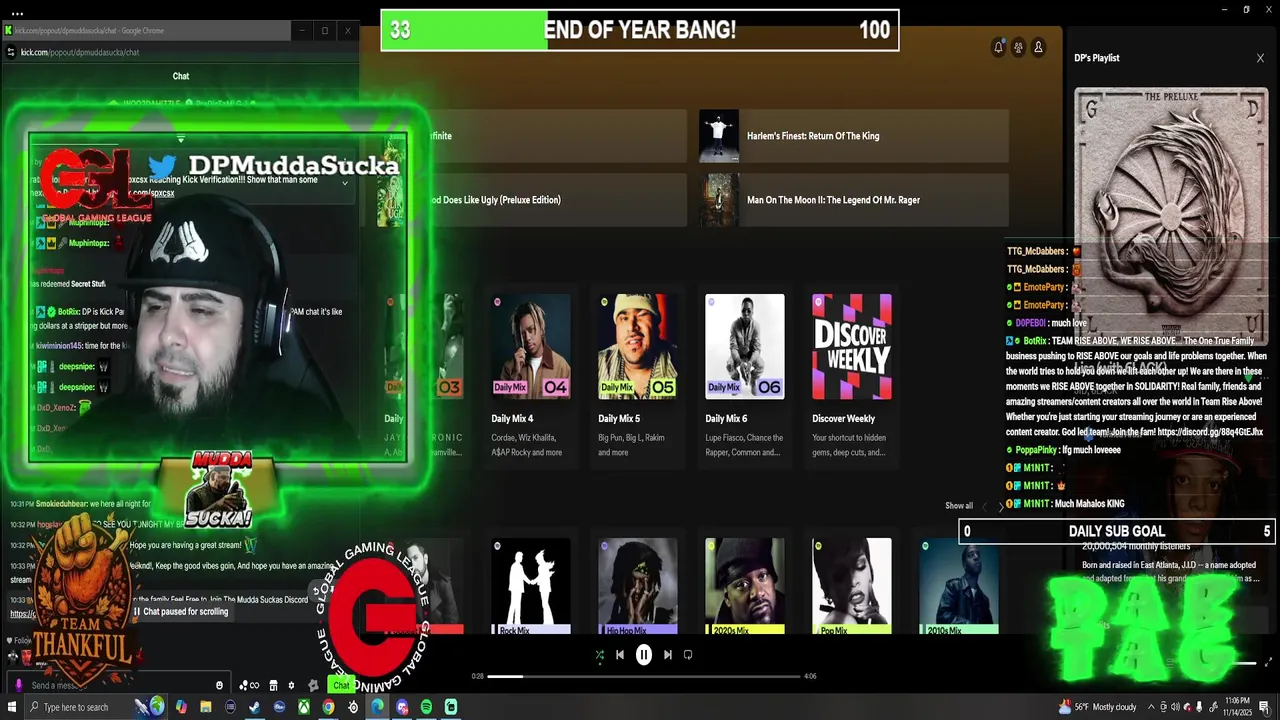The width and height of the screenshot is (1280, 720).
Task: Click the Show all link
Action: tap(958, 506)
